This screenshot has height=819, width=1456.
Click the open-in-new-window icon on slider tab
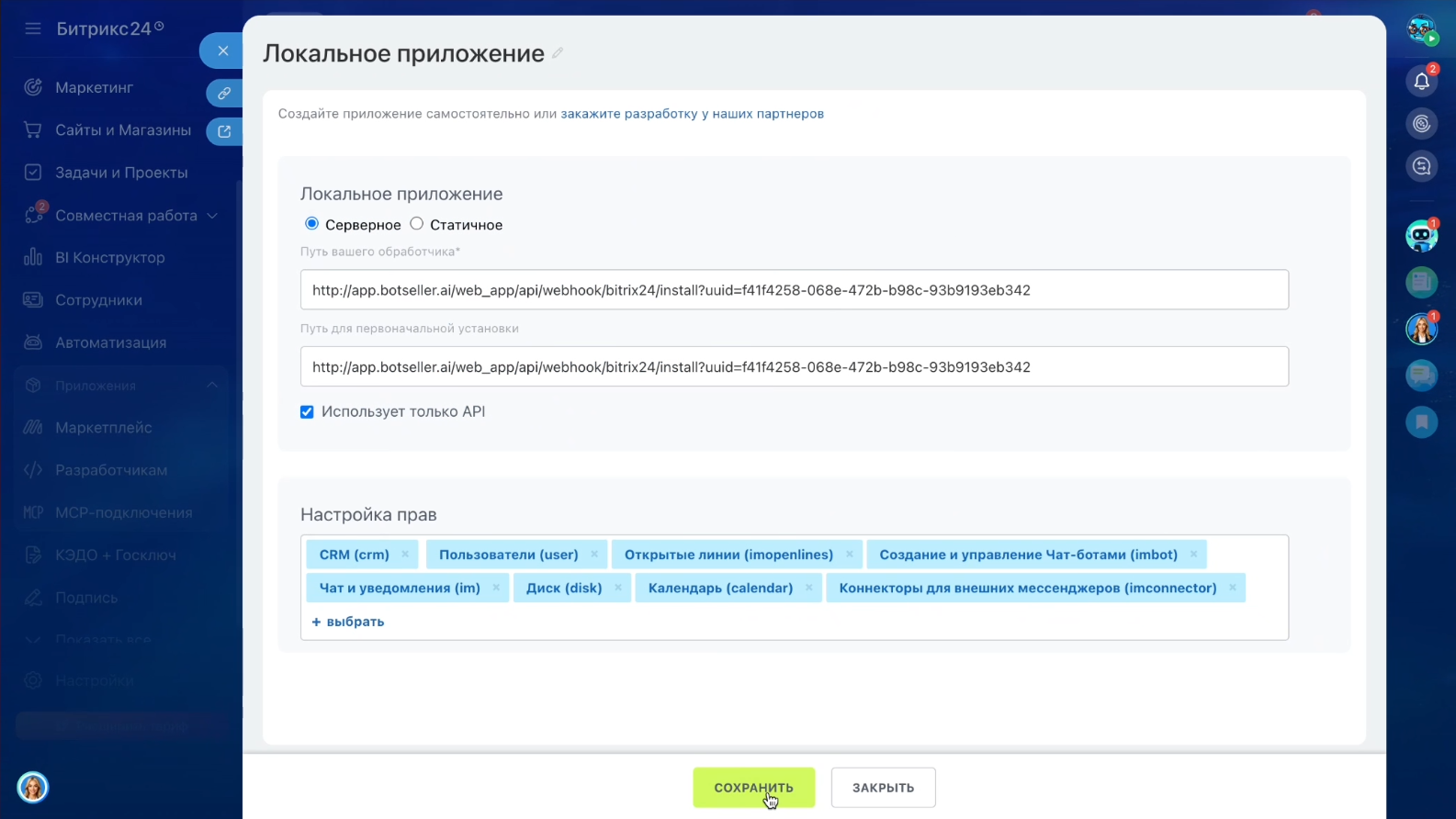[x=223, y=131]
